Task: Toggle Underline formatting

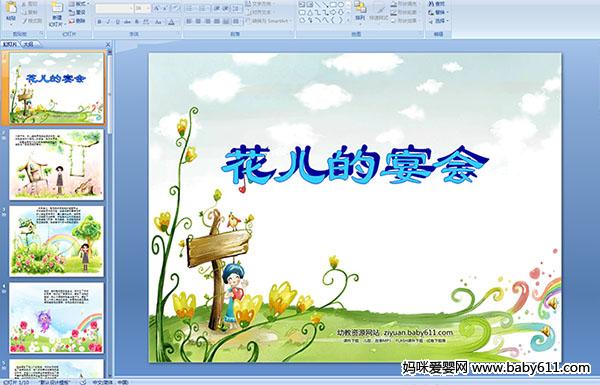Action: coord(117,22)
